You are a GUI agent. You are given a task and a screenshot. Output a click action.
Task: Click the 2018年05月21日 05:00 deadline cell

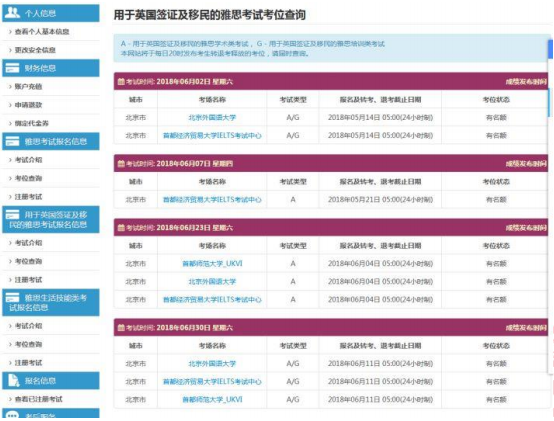coord(380,200)
